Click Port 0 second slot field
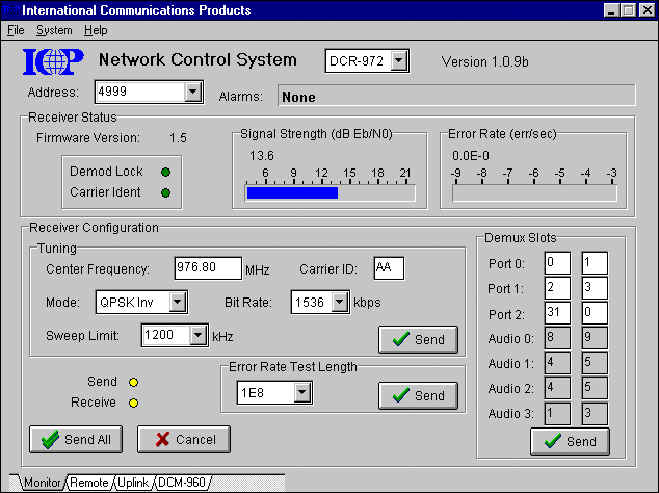 (595, 263)
